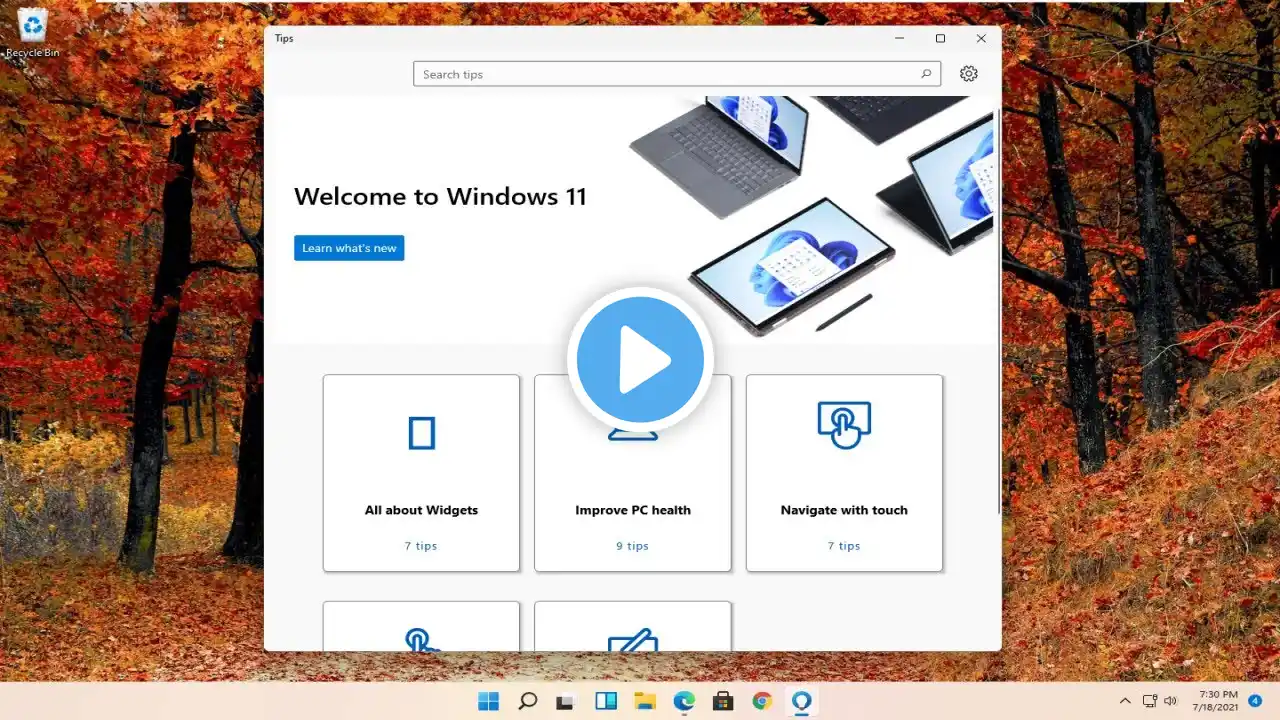Image resolution: width=1280 pixels, height=720 pixels.
Task: Click the Widgets card icon
Action: click(421, 433)
